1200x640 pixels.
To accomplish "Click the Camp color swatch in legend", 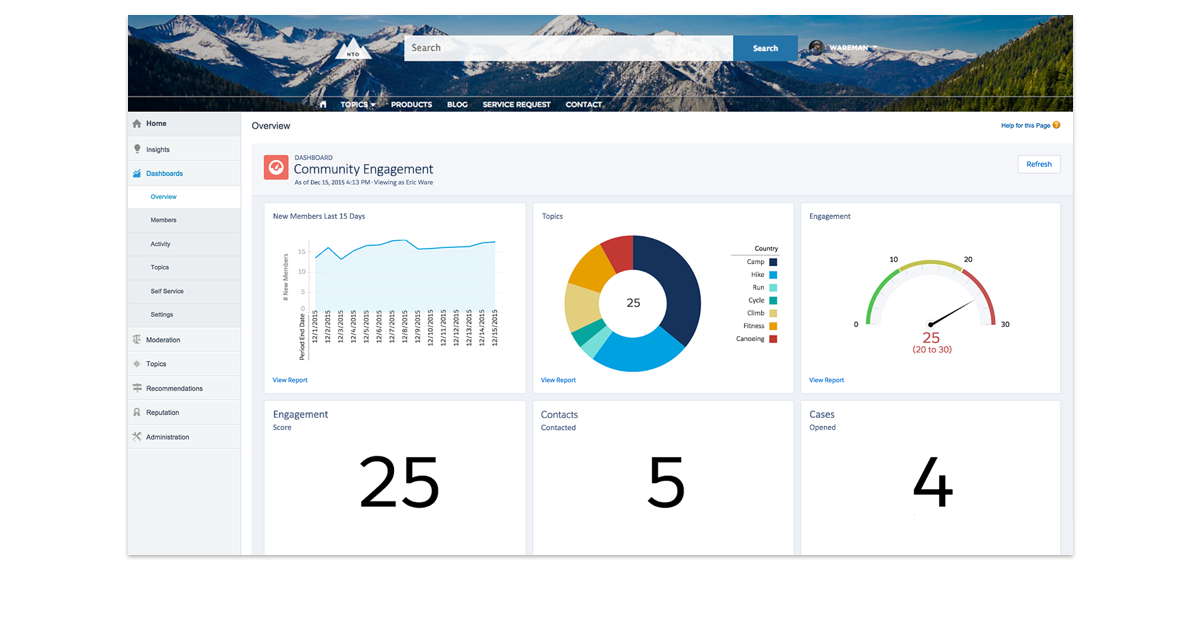I will [773, 262].
